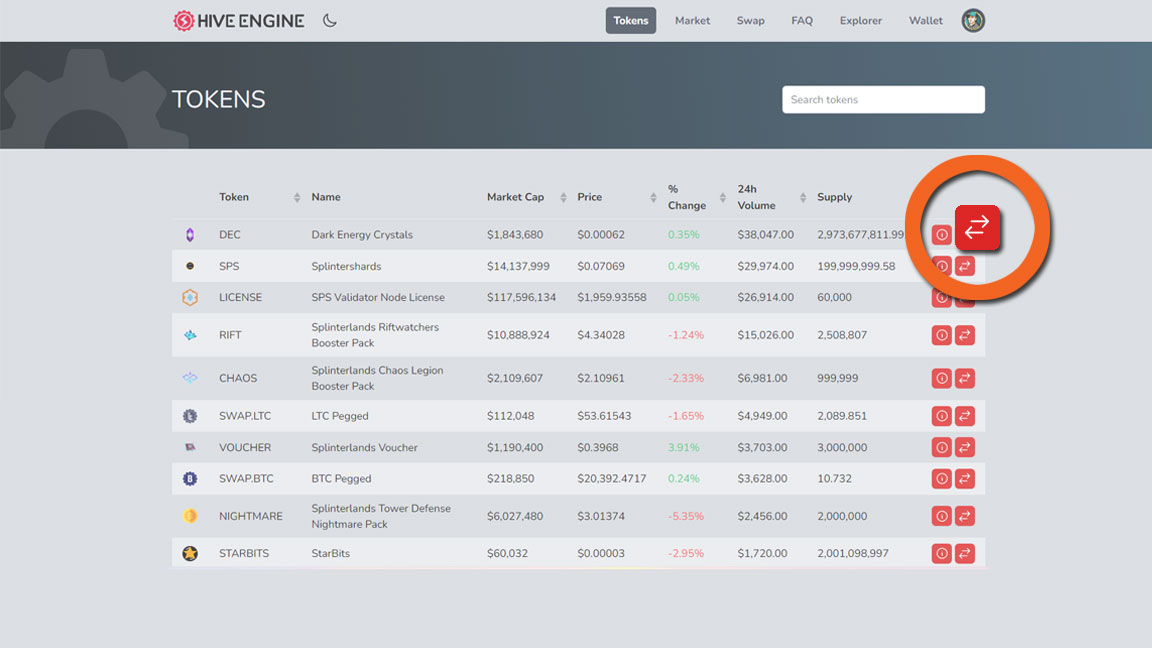
Task: Click the LICENSE token hexagon icon
Action: tap(190, 297)
